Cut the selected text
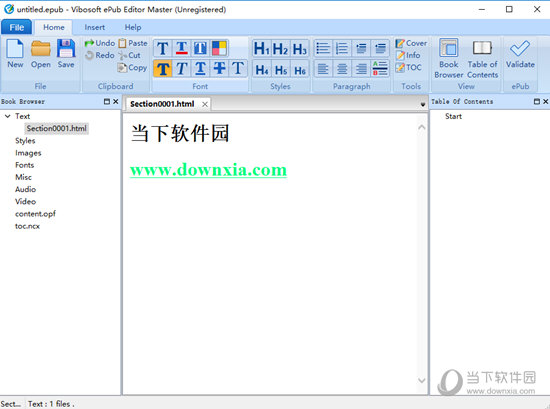 point(129,55)
